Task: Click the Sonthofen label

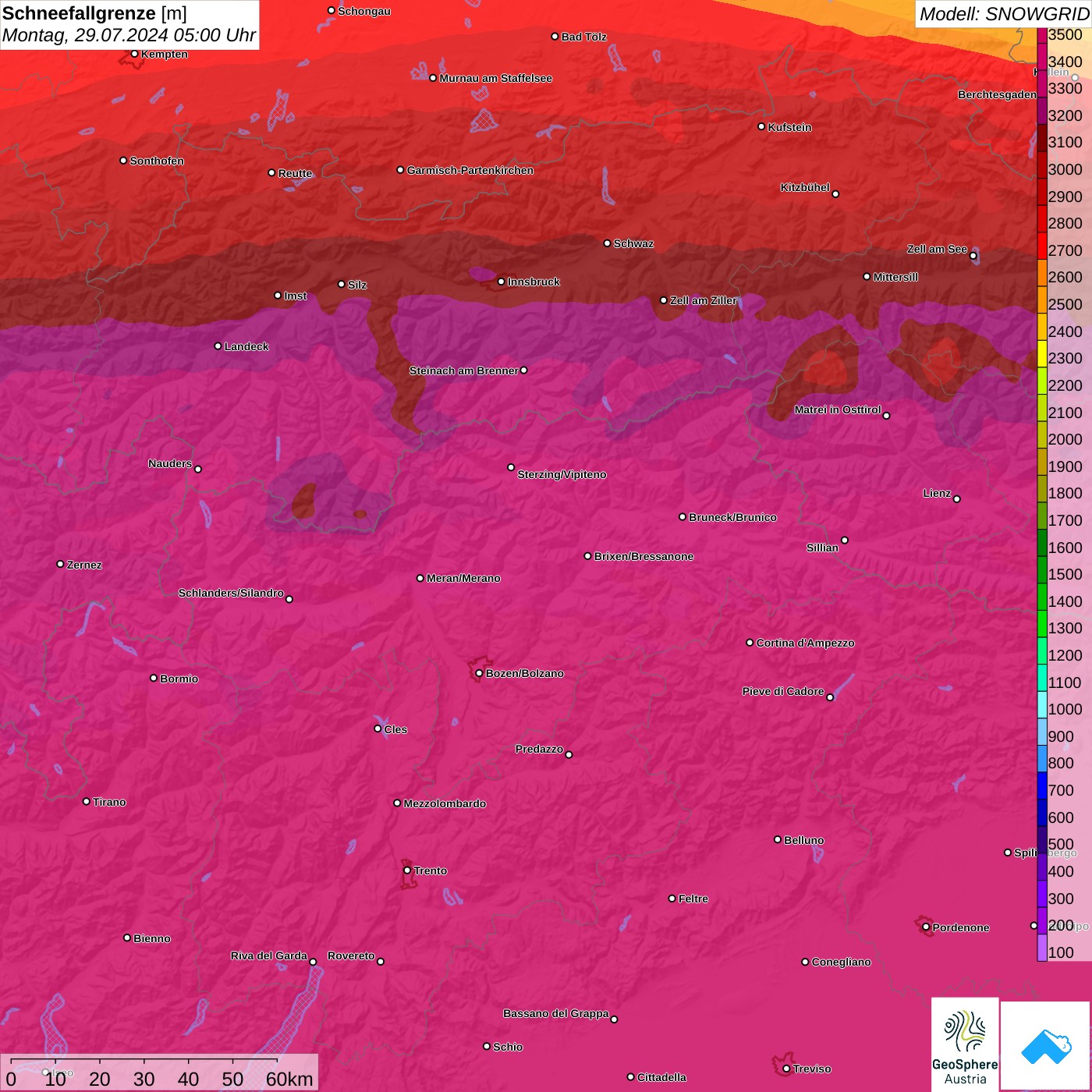Action: point(157,161)
